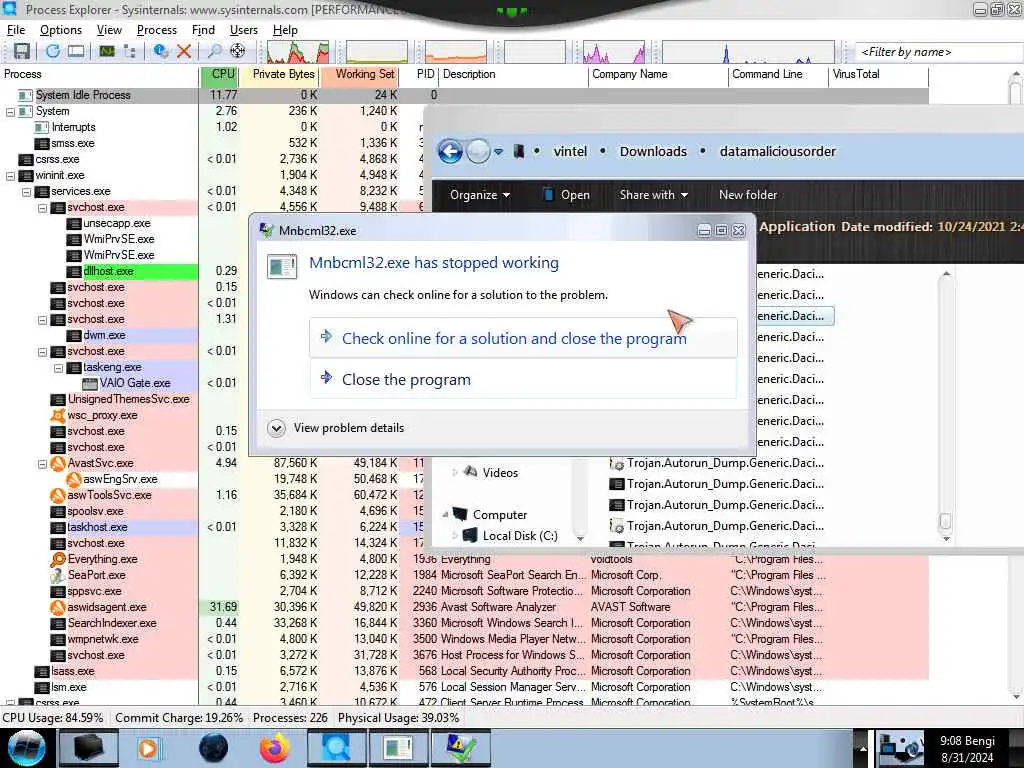The height and width of the screenshot is (768, 1024).
Task: Select the dwm.exe process row
Action: tap(104, 336)
